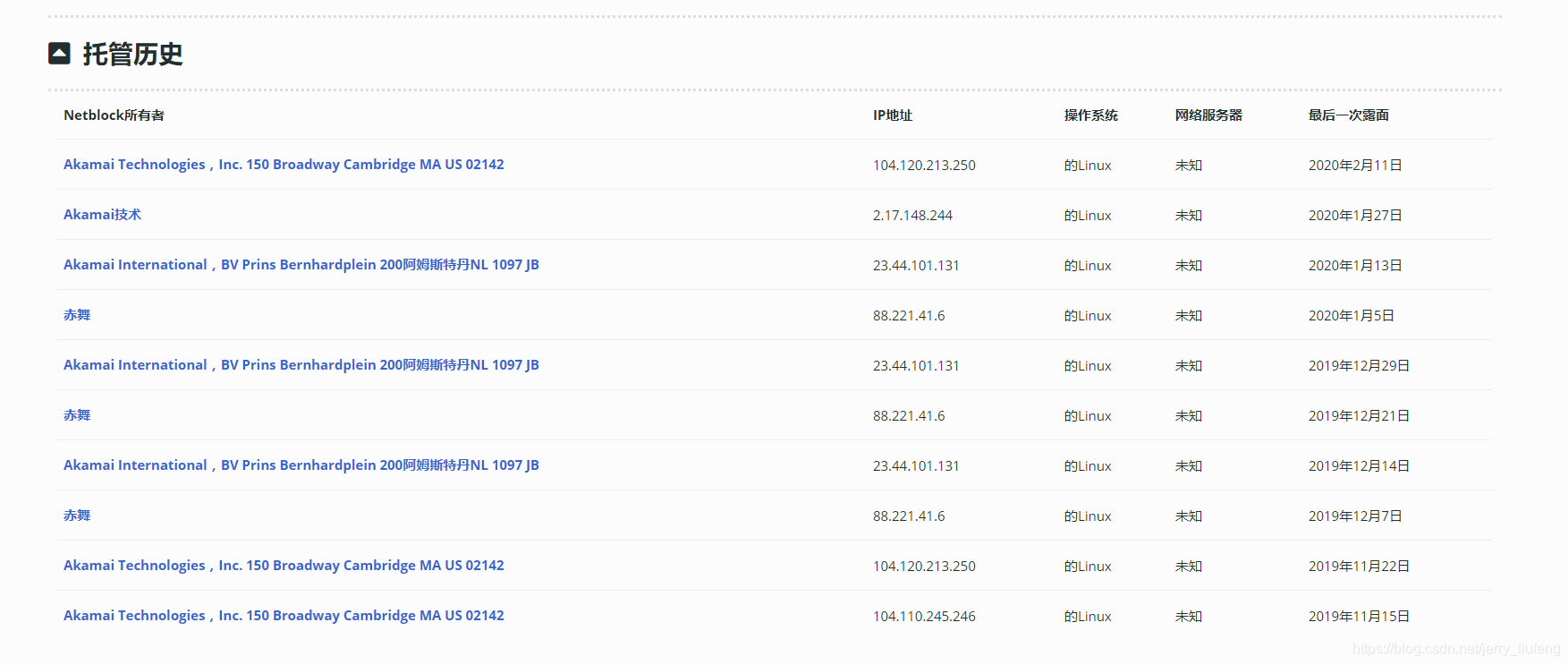
Task: Click the Netblock所有者 column header
Action: click(114, 115)
